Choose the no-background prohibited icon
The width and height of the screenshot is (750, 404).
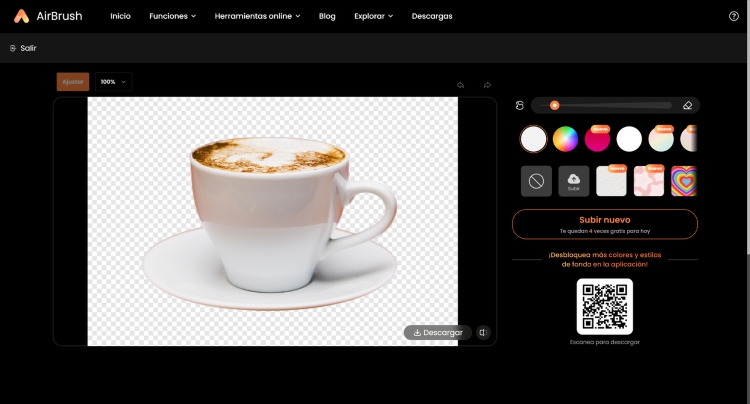click(x=536, y=181)
